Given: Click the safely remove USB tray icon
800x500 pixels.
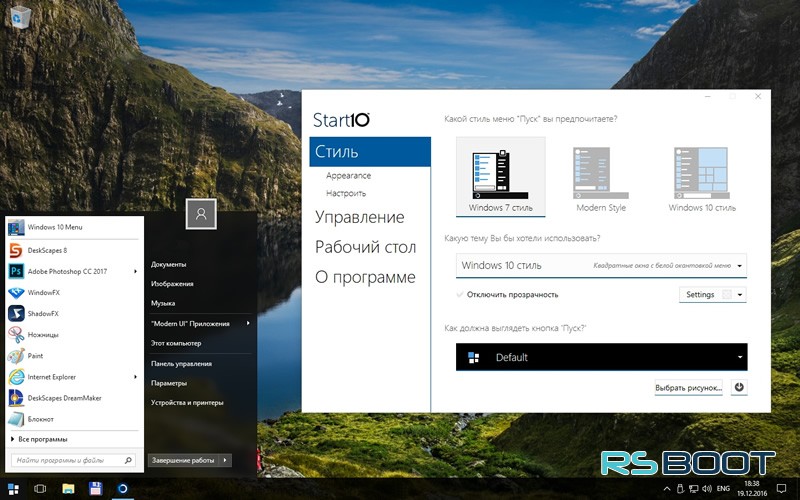Looking at the screenshot, I should click(x=681, y=489).
